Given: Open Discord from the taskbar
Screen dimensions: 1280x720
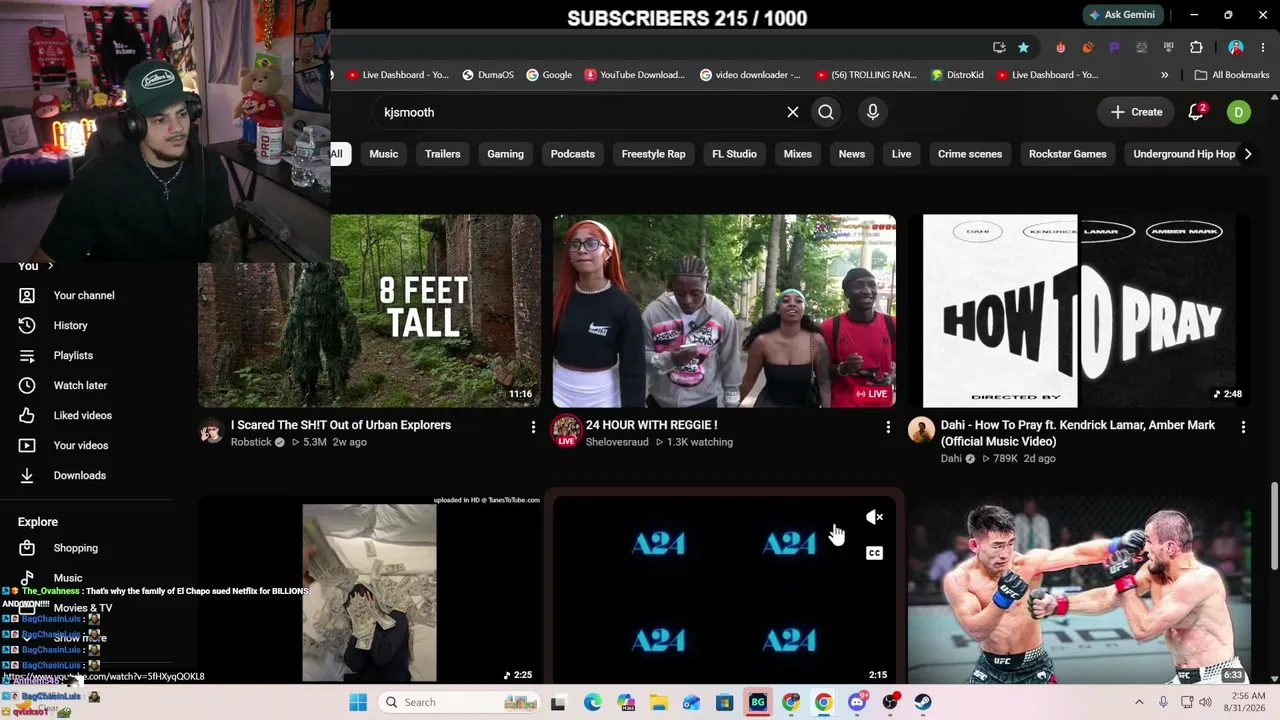Looking at the screenshot, I should pos(857,702).
